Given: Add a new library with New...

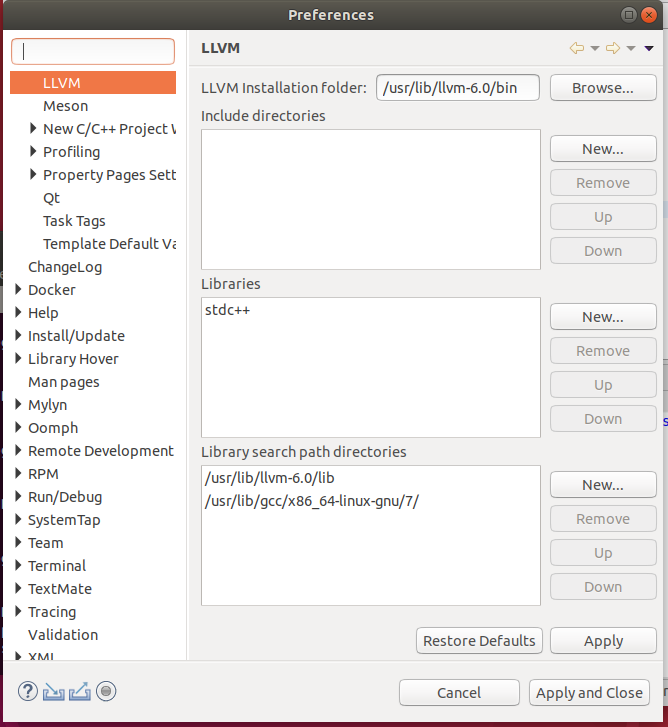Looking at the screenshot, I should click(x=603, y=317).
